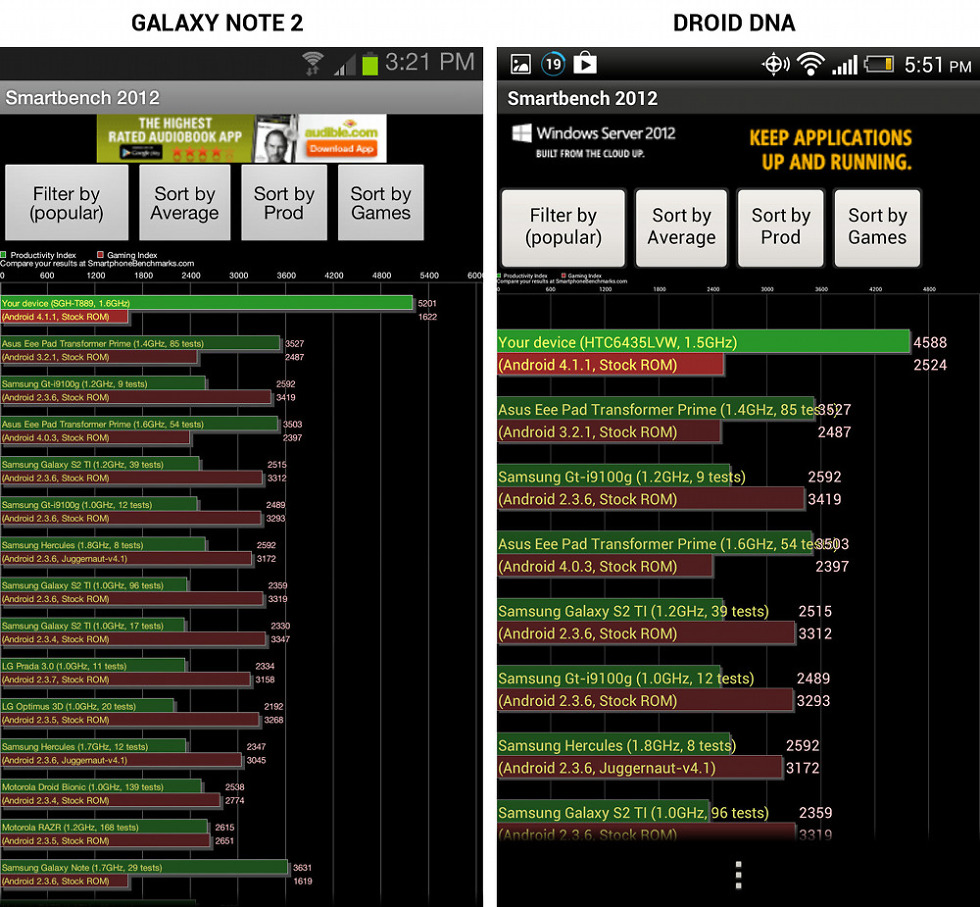Tap the green battery icon on Galaxy Note 2
Screen dimensions: 980x907
[370, 64]
